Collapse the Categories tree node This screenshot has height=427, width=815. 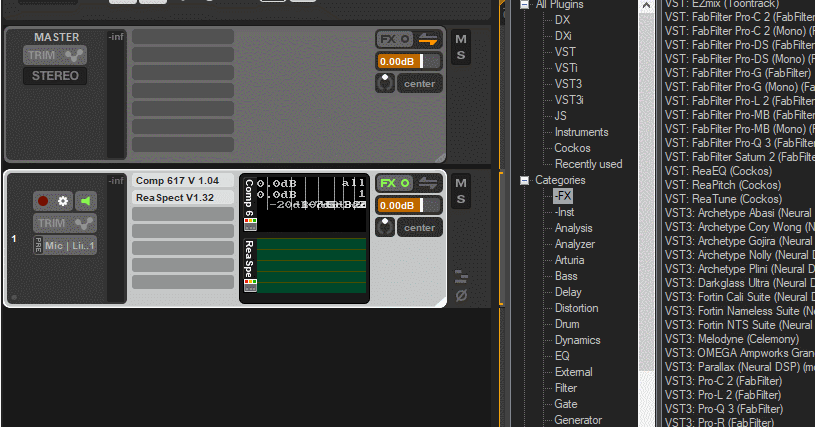pos(524,180)
